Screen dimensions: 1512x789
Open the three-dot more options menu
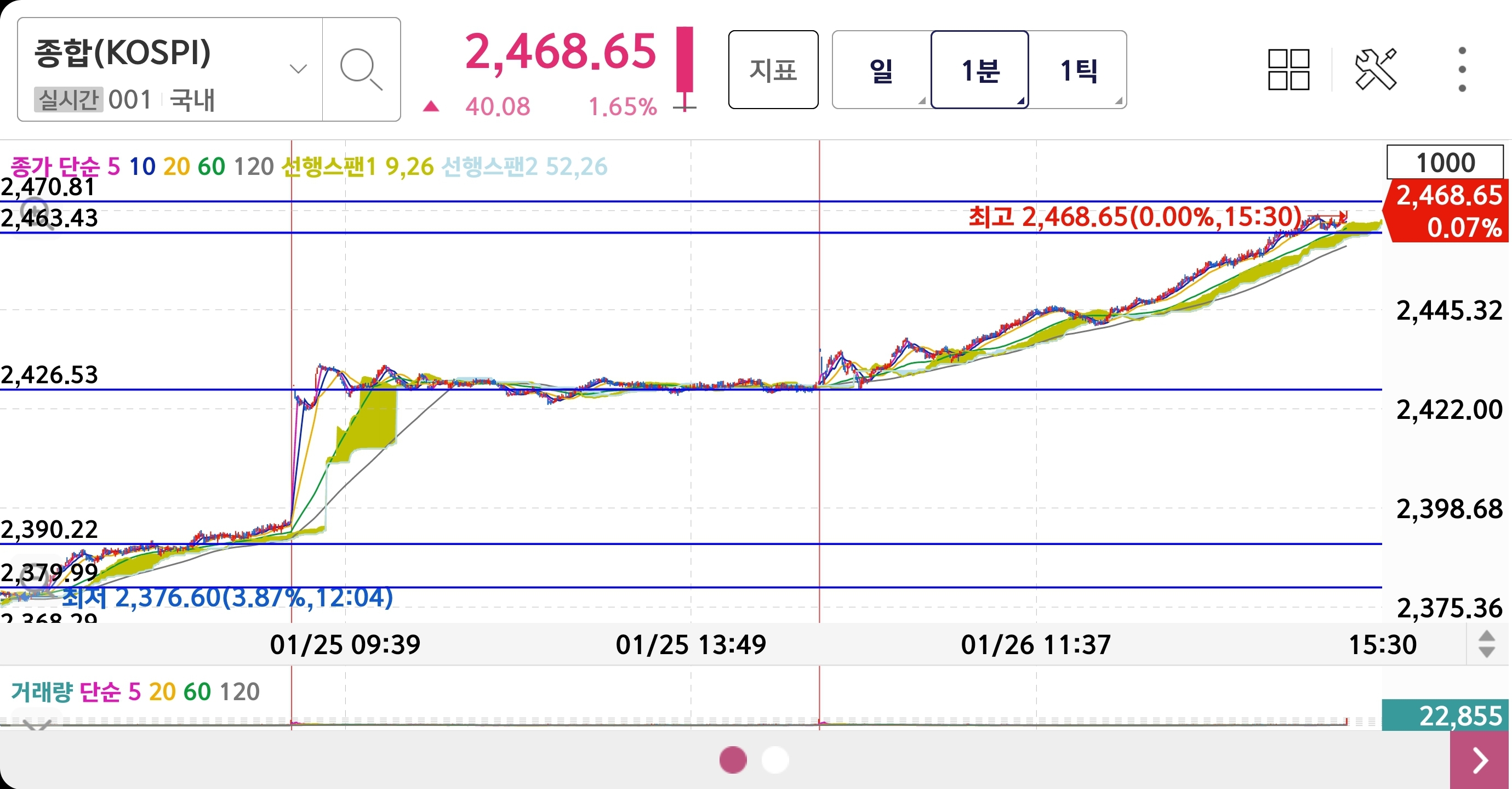1462,70
